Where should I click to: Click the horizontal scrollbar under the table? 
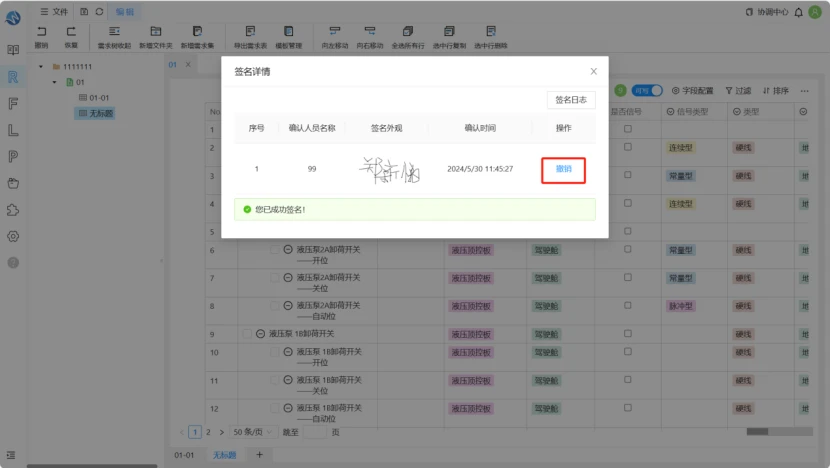[x=779, y=431]
